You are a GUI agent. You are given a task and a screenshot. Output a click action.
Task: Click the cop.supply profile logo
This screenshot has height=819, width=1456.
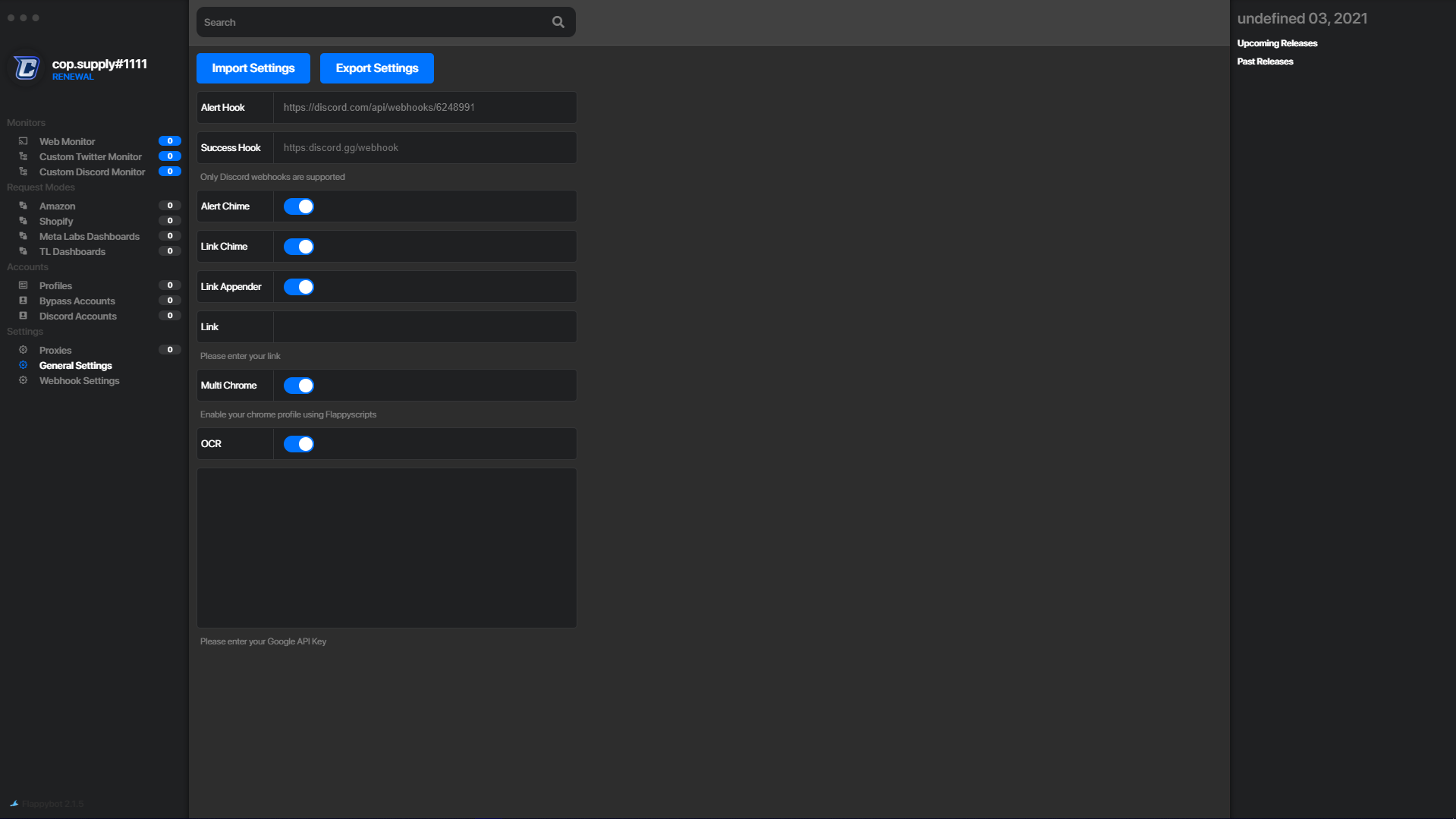(x=27, y=68)
